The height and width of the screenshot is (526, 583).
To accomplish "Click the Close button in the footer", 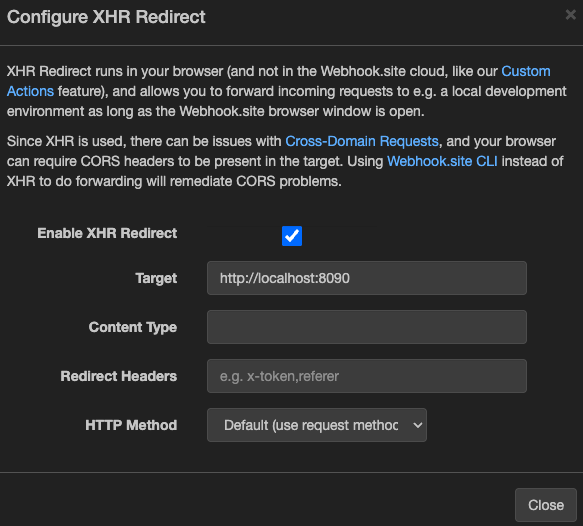I will [x=546, y=505].
